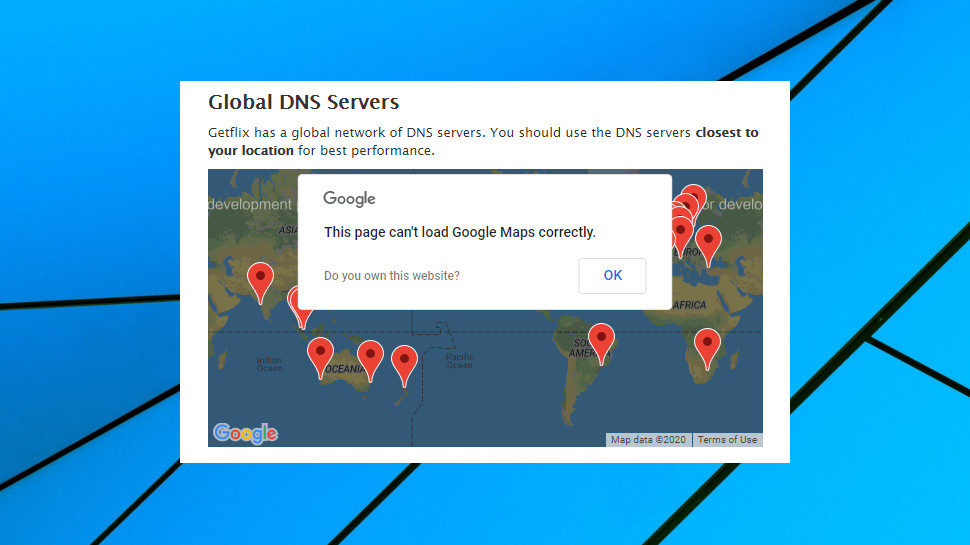Select the map pin over southeastern Australia
The height and width of the screenshot is (545, 970).
[371, 361]
